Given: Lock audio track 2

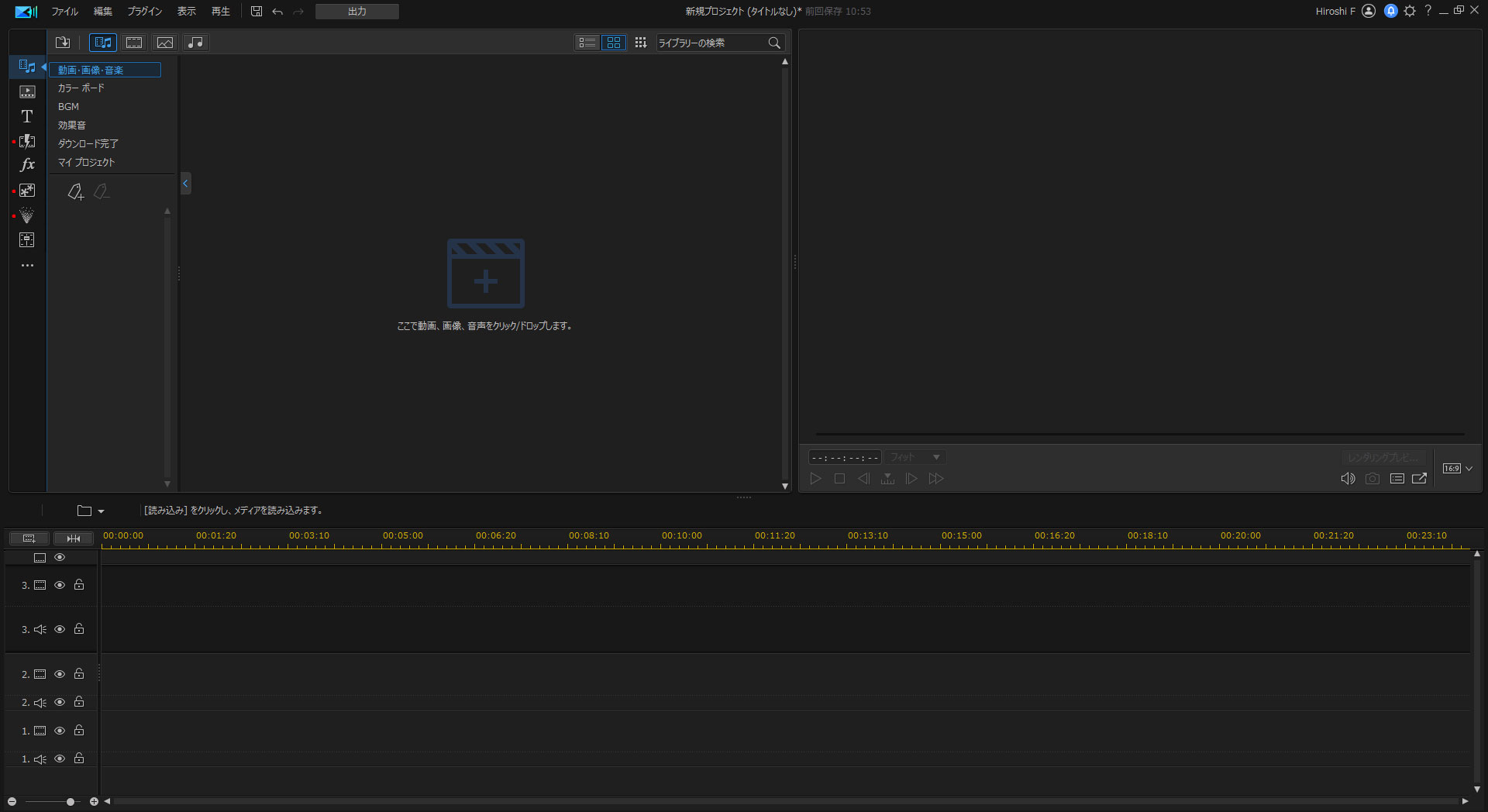Looking at the screenshot, I should [x=79, y=702].
